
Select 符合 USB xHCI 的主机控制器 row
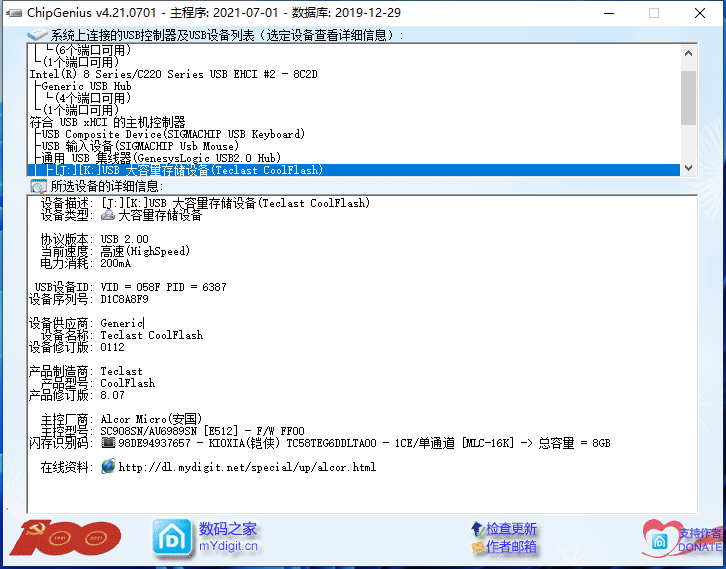[107, 122]
